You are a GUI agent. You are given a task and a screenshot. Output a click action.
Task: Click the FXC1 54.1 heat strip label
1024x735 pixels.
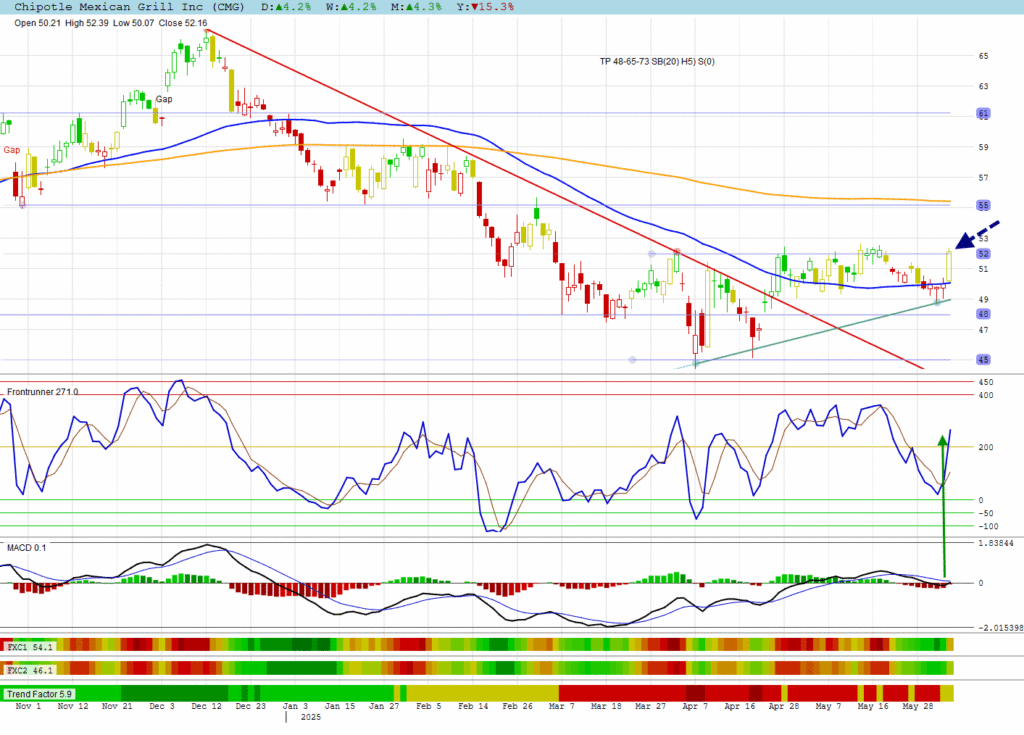click(x=29, y=647)
